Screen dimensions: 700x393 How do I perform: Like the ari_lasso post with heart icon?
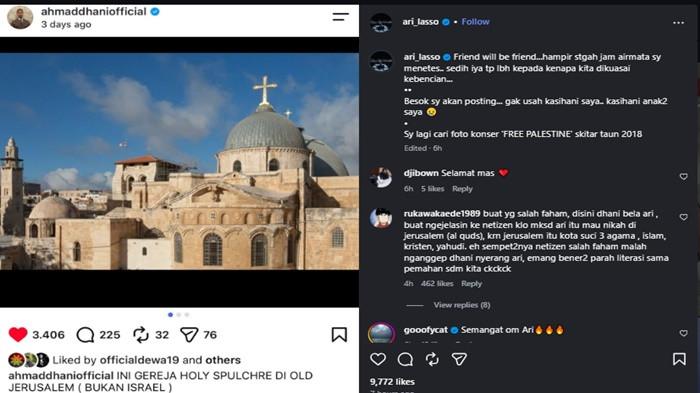point(378,359)
